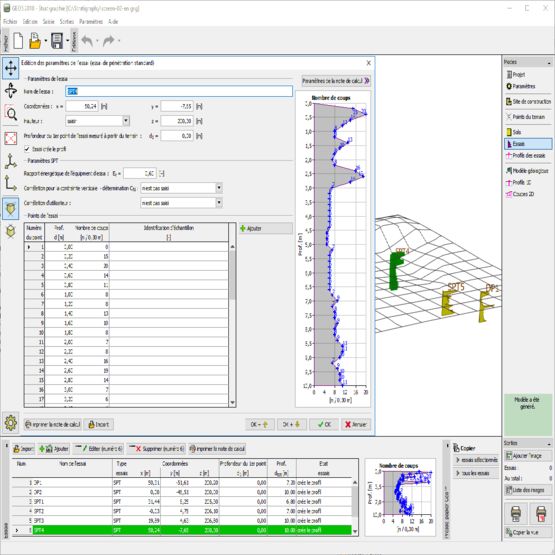Click the test points table vertical scrollbar
The image size is (555, 555).
click(232, 324)
